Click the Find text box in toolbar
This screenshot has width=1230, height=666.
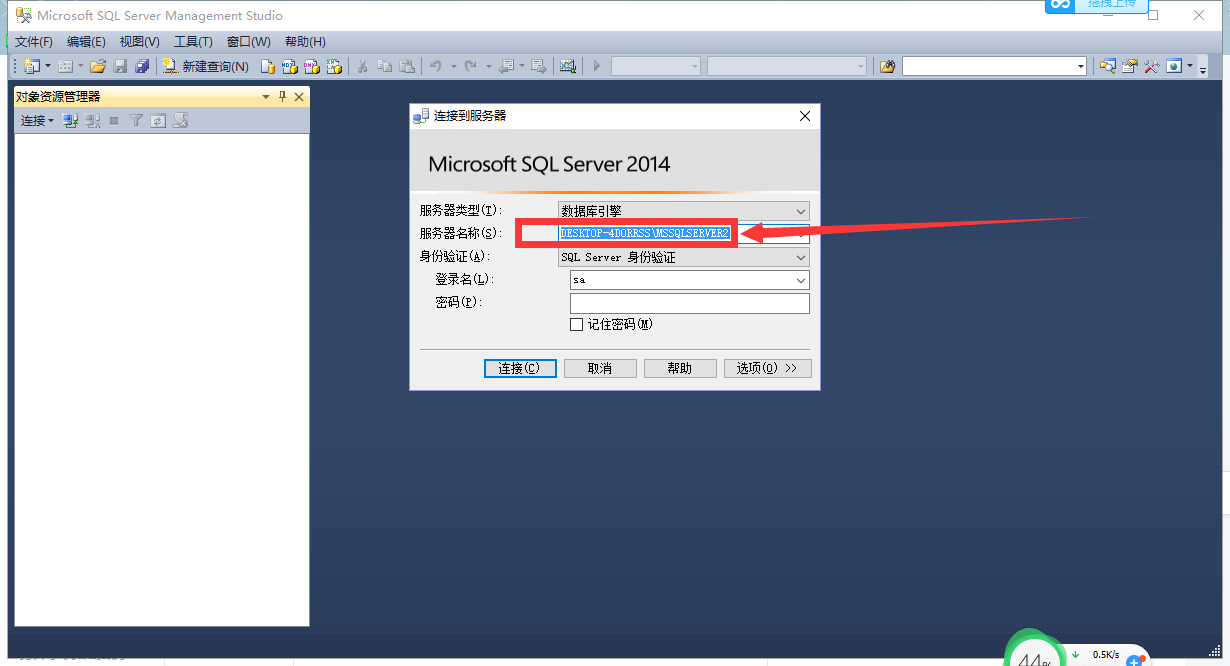point(988,66)
